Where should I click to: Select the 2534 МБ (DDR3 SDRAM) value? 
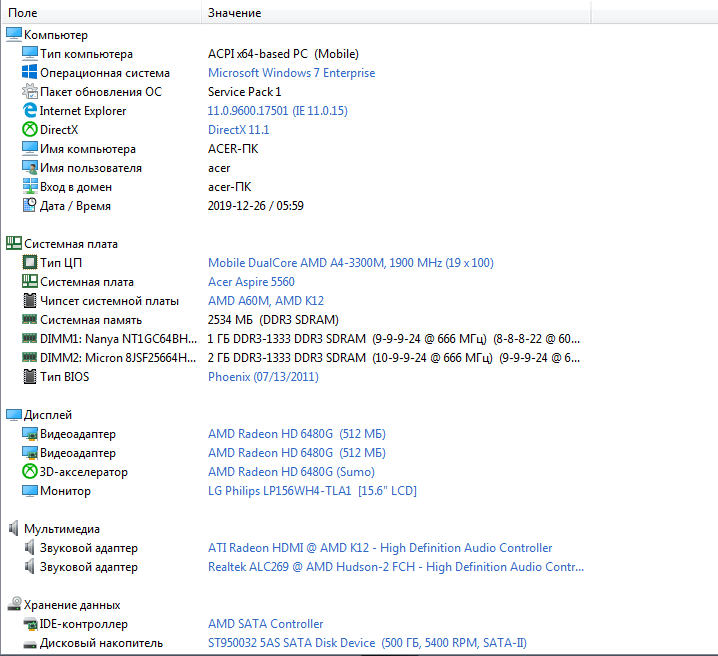point(273,320)
